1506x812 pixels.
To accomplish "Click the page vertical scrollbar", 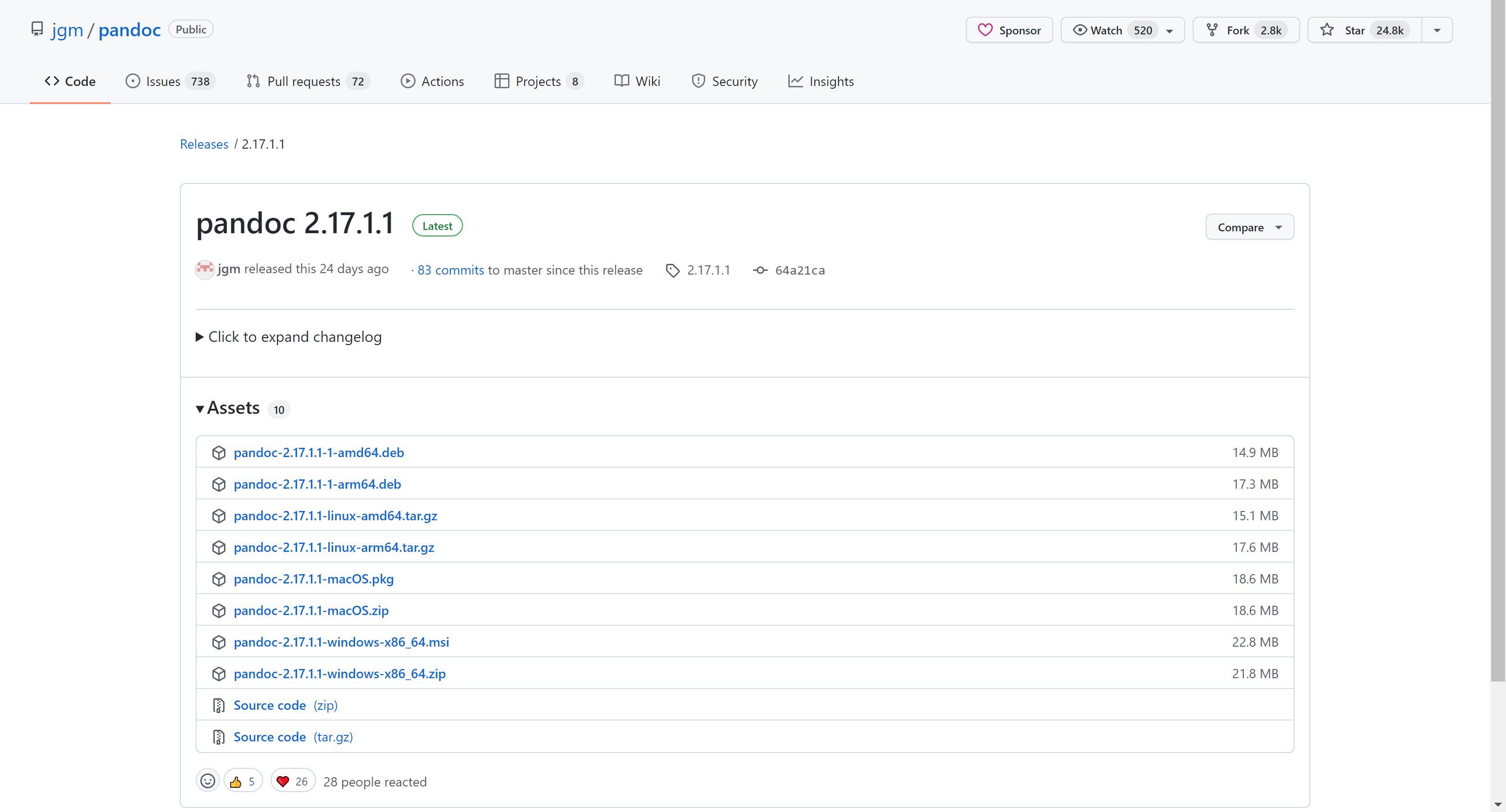I will (1498, 341).
